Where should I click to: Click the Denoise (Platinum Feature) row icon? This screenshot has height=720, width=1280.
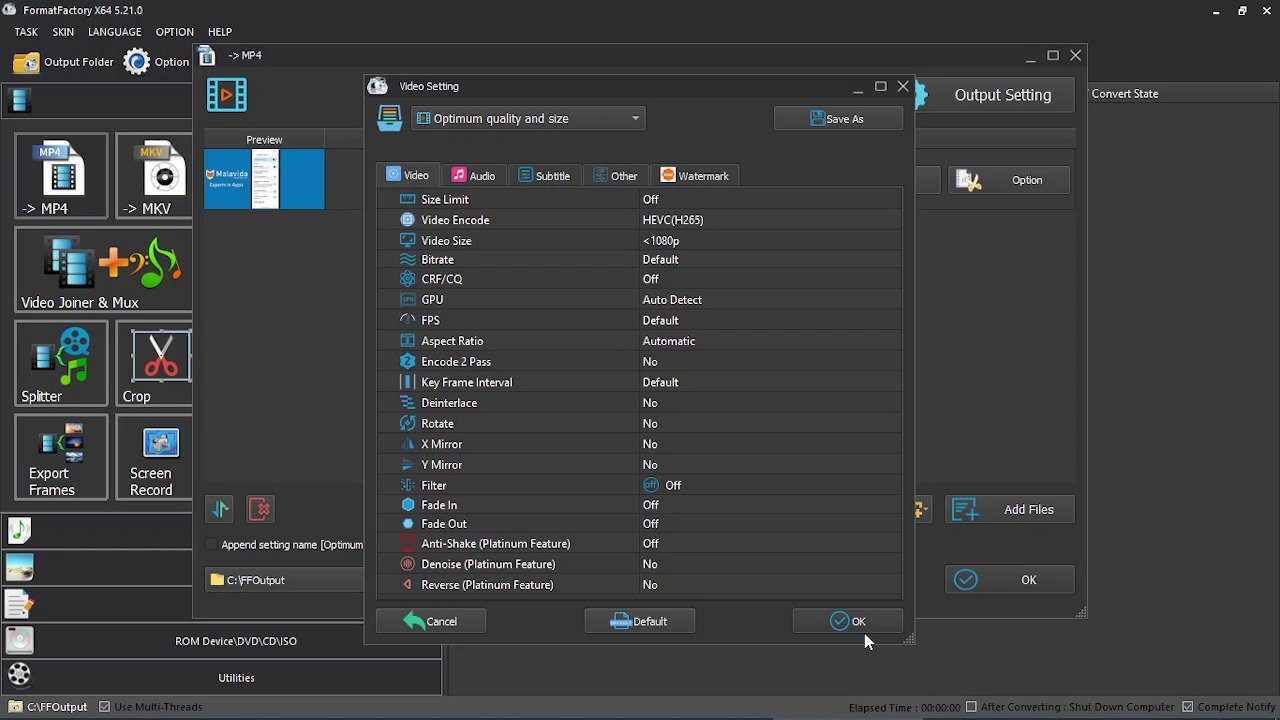pyautogui.click(x=407, y=564)
